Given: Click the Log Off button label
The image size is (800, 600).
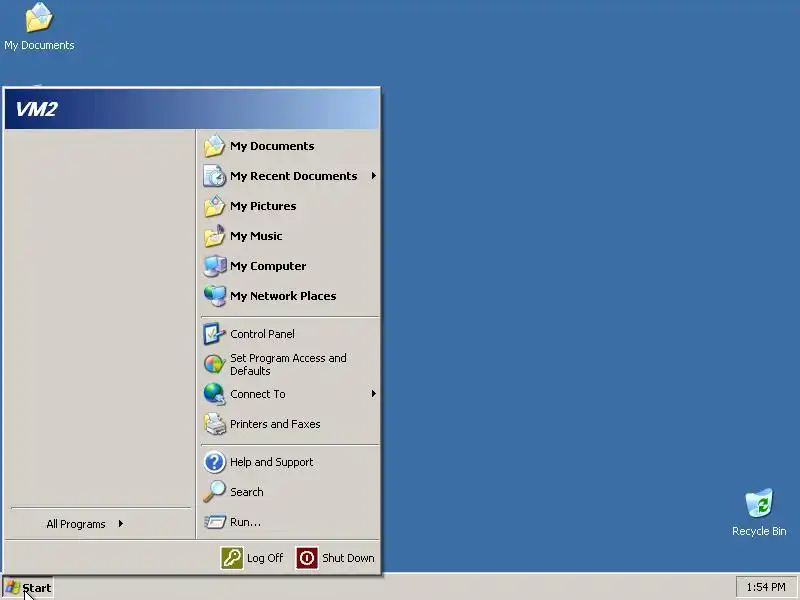Looking at the screenshot, I should 265,558.
